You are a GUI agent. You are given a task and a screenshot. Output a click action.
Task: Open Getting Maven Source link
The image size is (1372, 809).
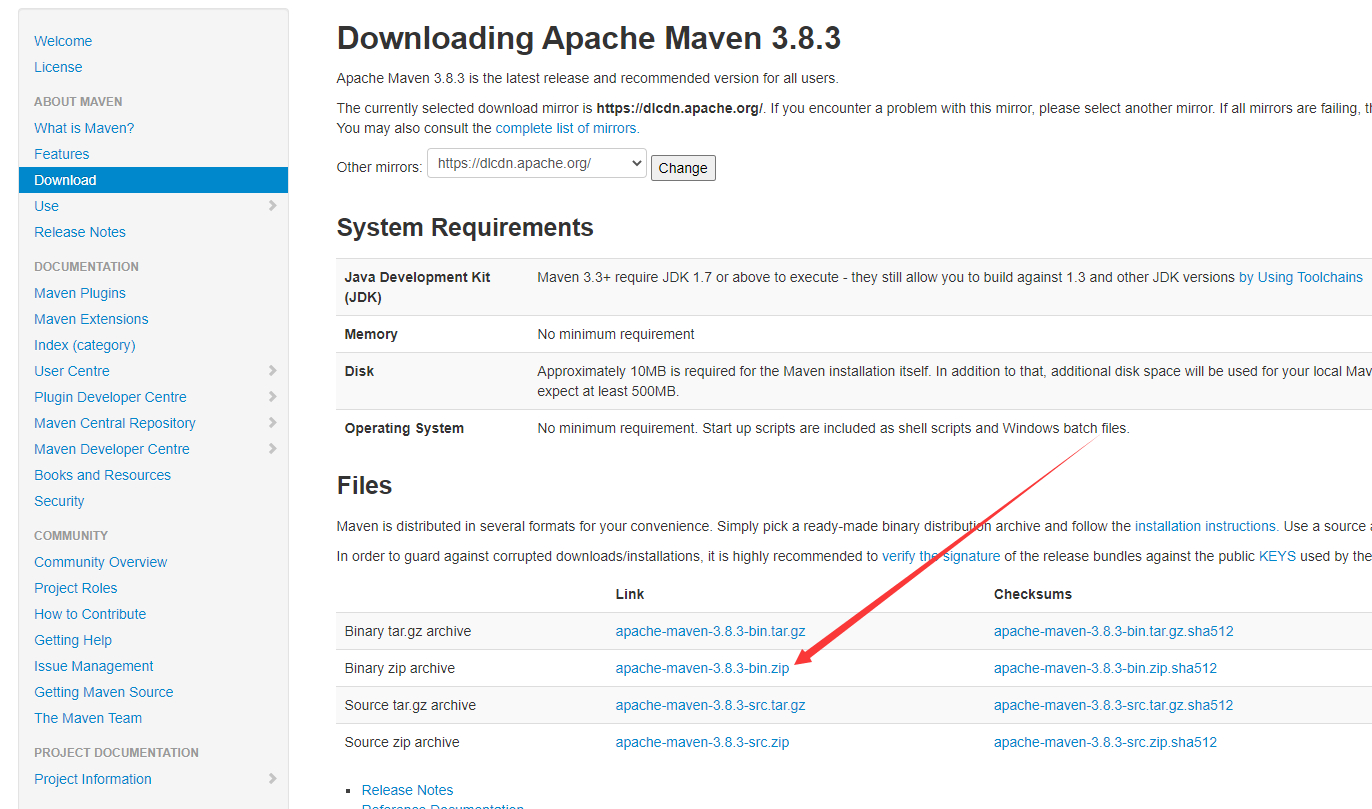tap(104, 692)
